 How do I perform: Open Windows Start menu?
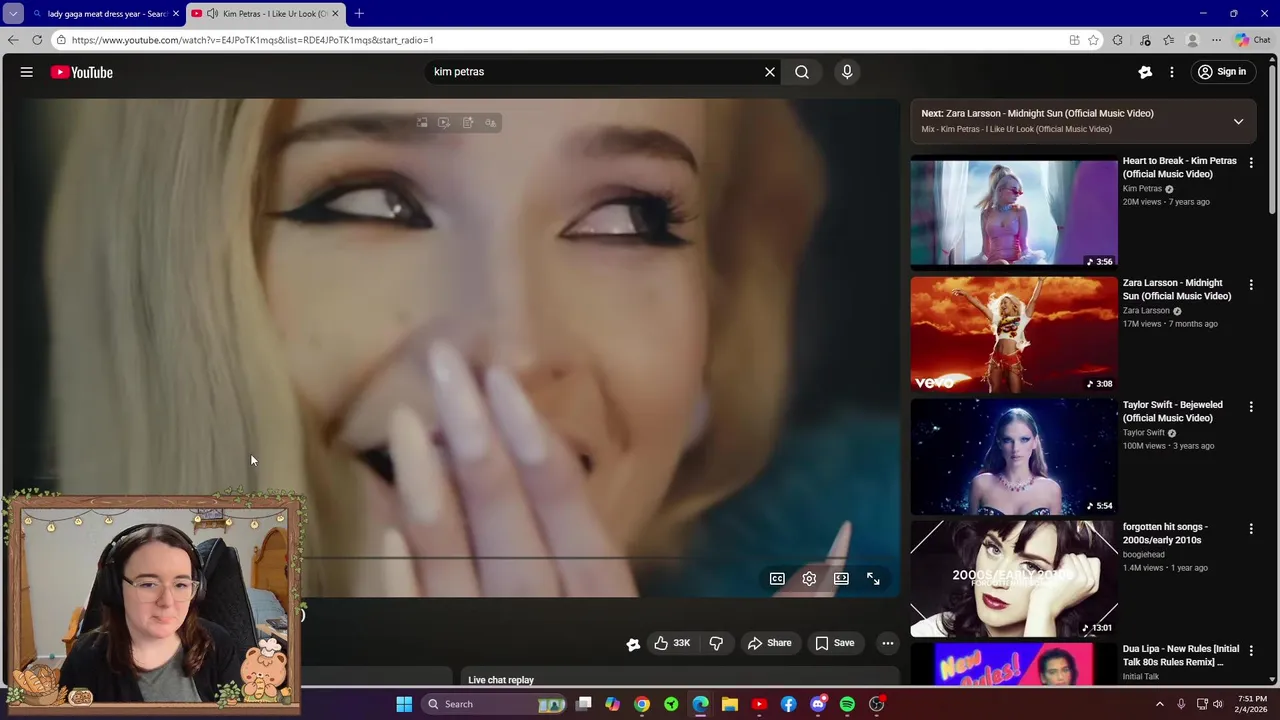404,704
